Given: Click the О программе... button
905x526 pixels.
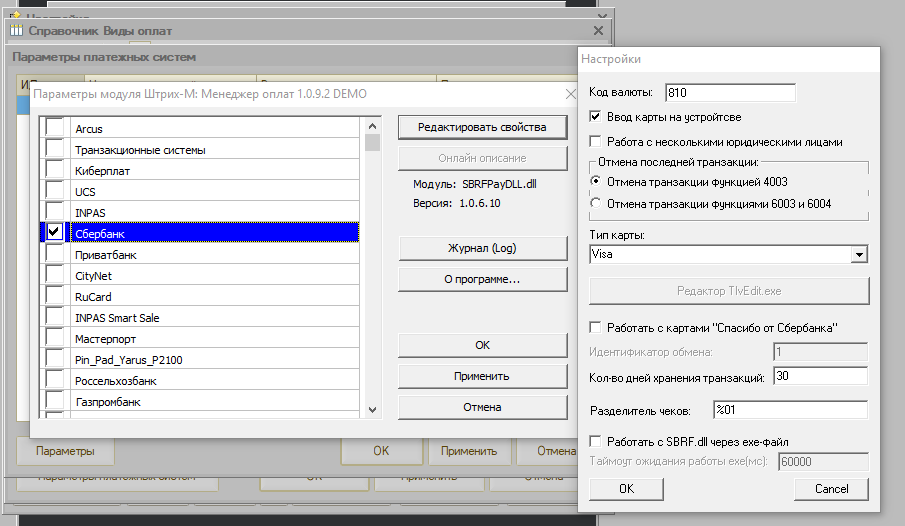Looking at the screenshot, I should [475, 278].
